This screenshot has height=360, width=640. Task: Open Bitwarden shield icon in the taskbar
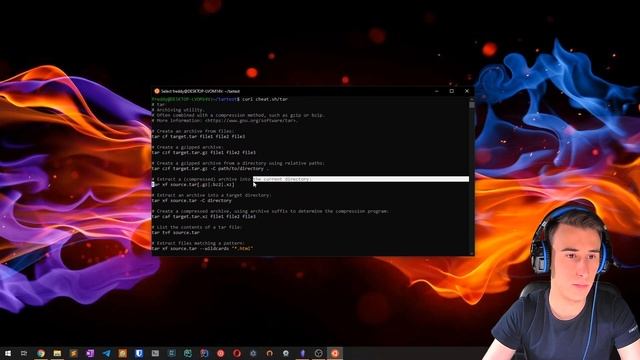pyautogui.click(x=139, y=353)
